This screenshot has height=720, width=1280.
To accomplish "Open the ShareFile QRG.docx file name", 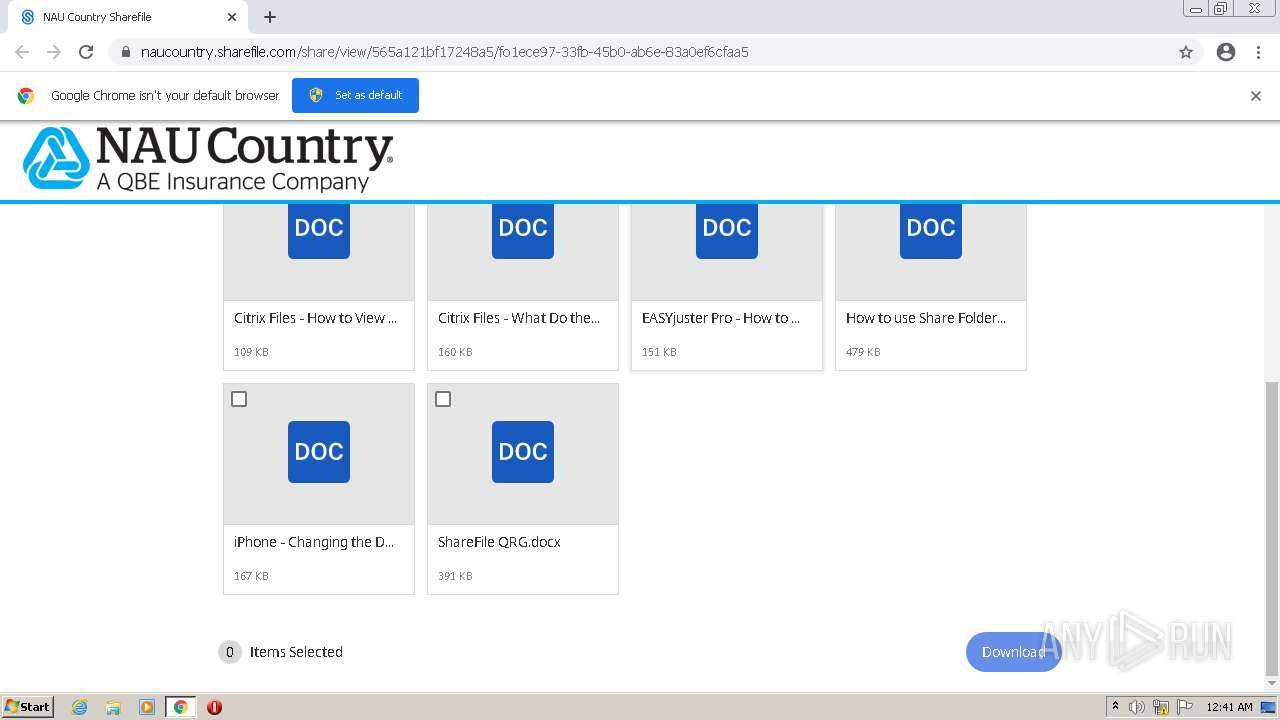I will (499, 542).
